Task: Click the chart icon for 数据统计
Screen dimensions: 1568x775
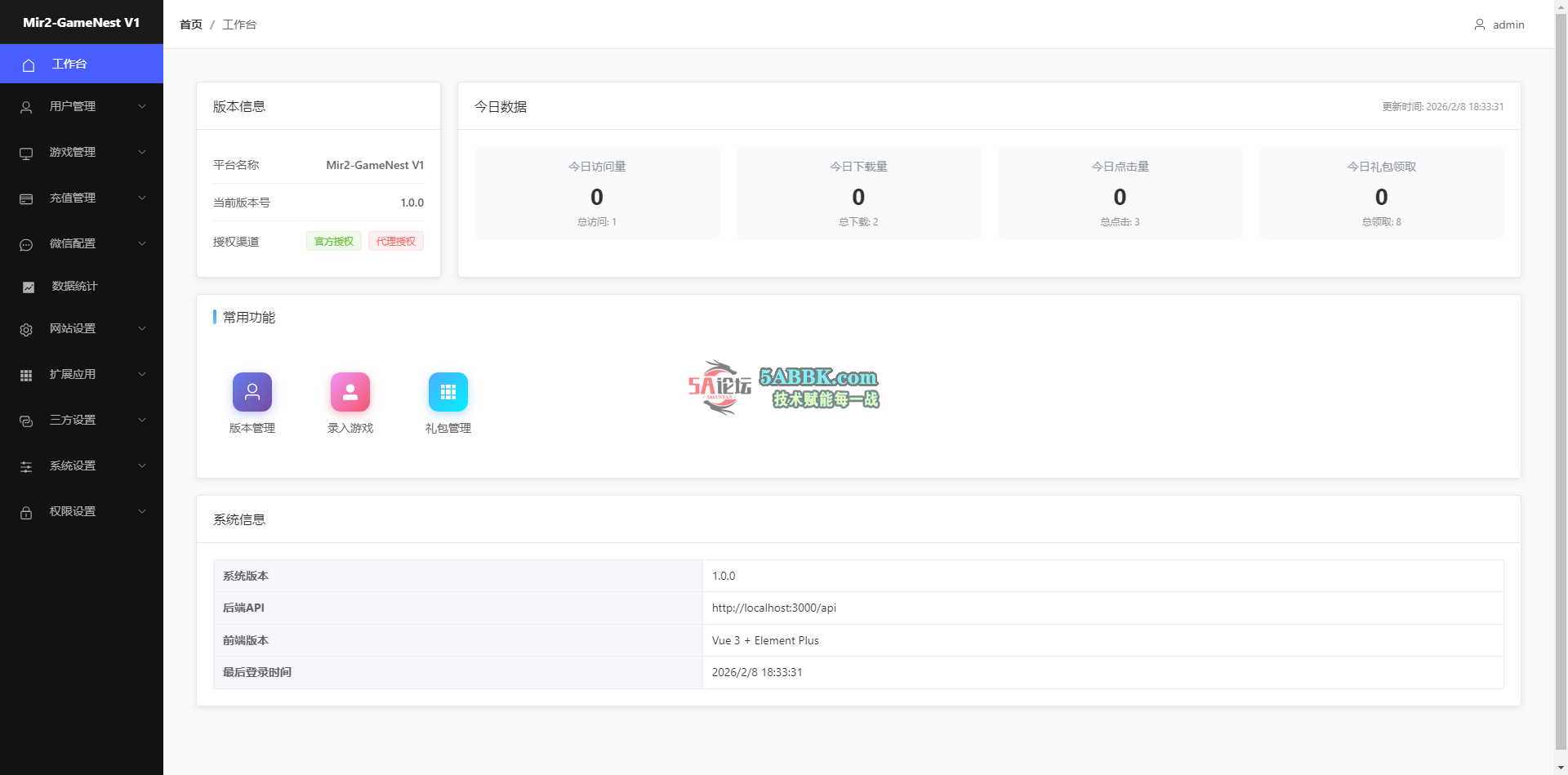Action: (29, 287)
